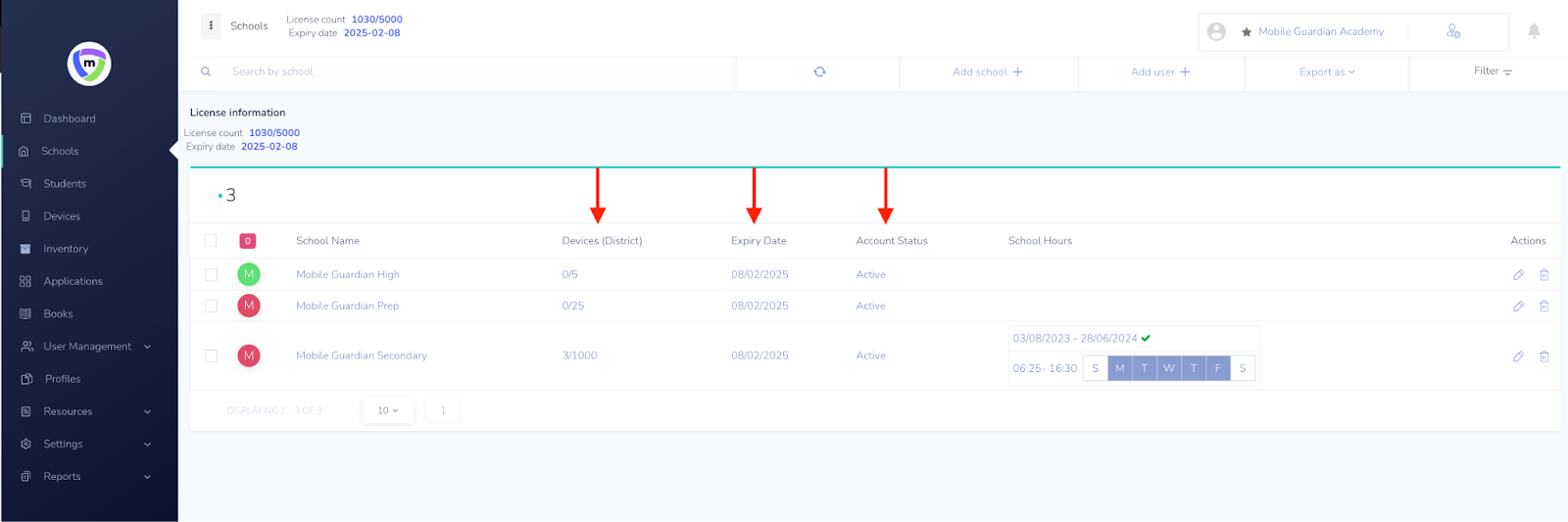This screenshot has height=522, width=1568.
Task: Toggle Wednesday in school hours
Action: click(x=1169, y=368)
